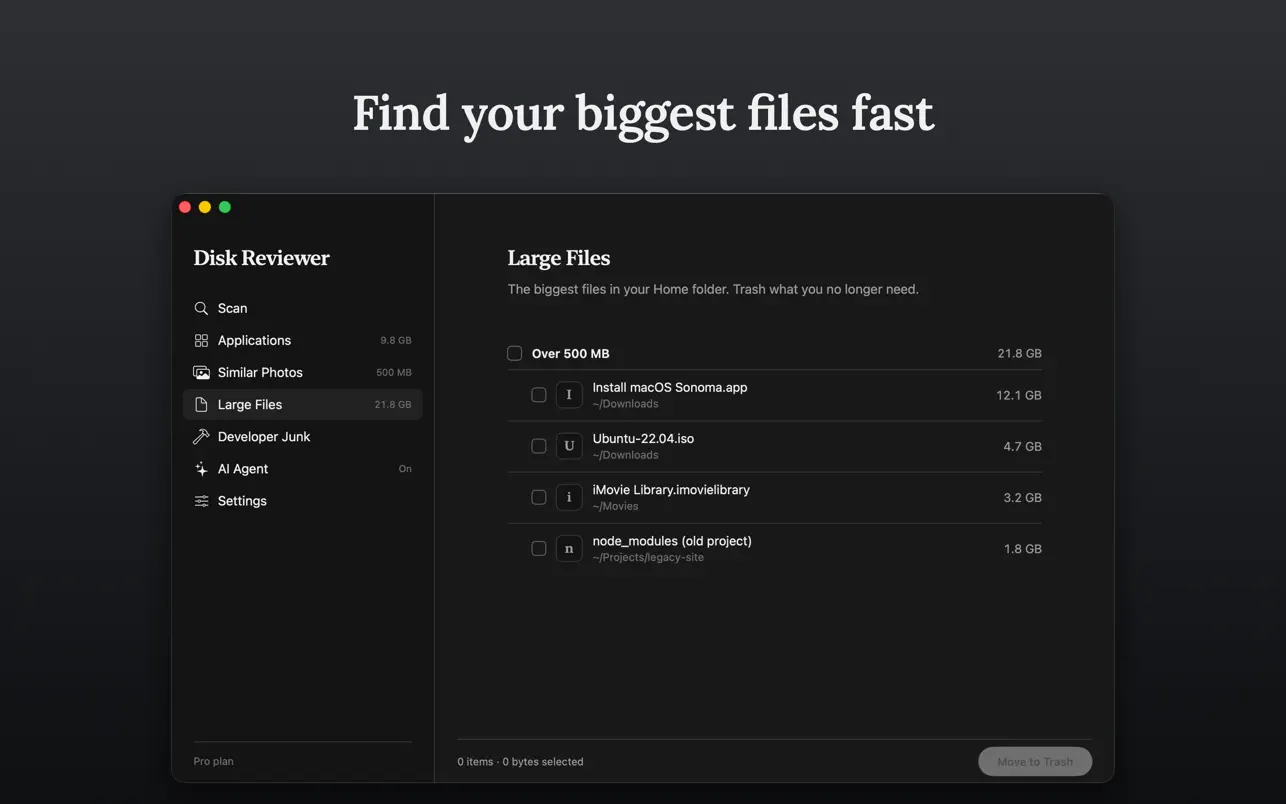Click the iMovie Library.imovielibrary file name
Screen dimensions: 1286x804
(x=671, y=489)
